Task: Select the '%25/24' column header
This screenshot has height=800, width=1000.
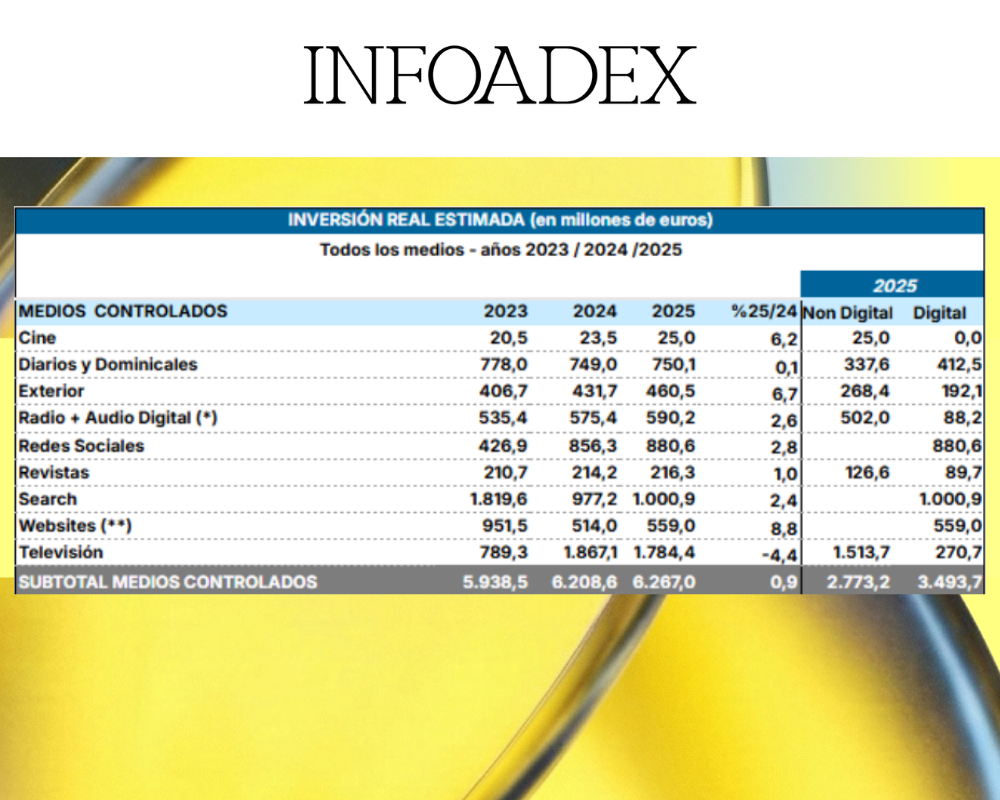Action: [x=764, y=311]
